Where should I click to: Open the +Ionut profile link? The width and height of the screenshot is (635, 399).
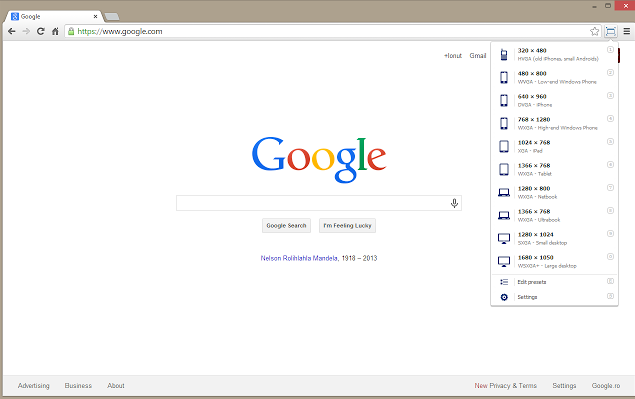tap(453, 55)
